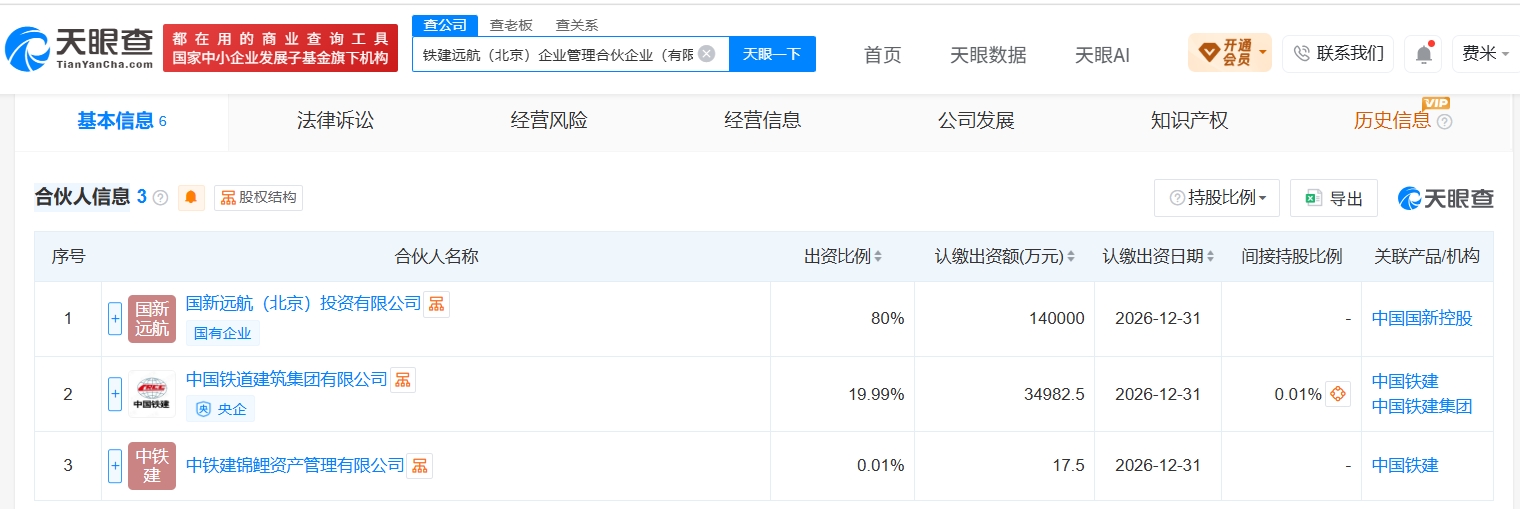Open 中国铁道建筑集团有限公司 company link
Image resolution: width=1520 pixels, height=509 pixels.
point(286,379)
